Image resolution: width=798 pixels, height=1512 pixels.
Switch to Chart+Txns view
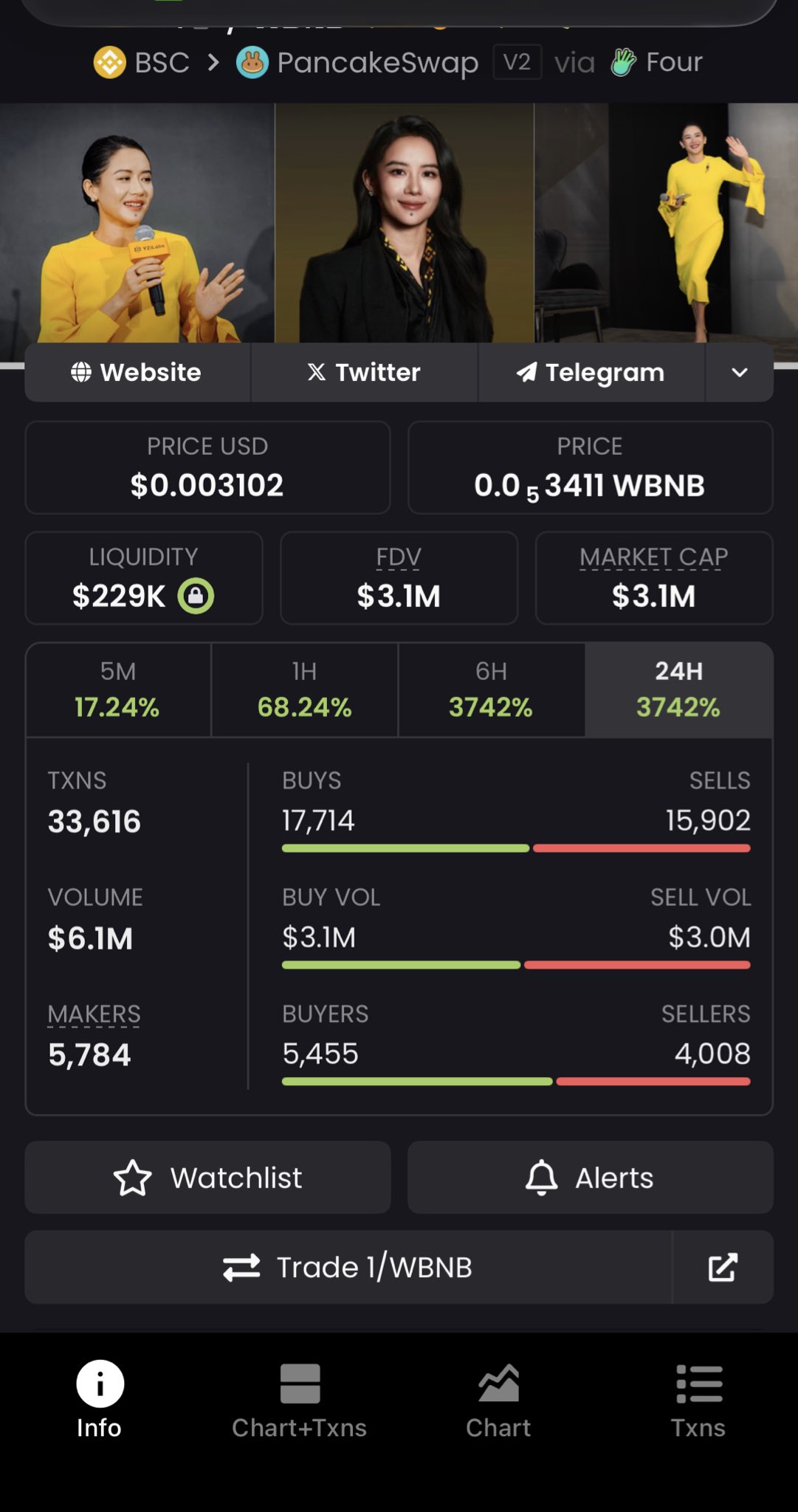click(300, 1398)
